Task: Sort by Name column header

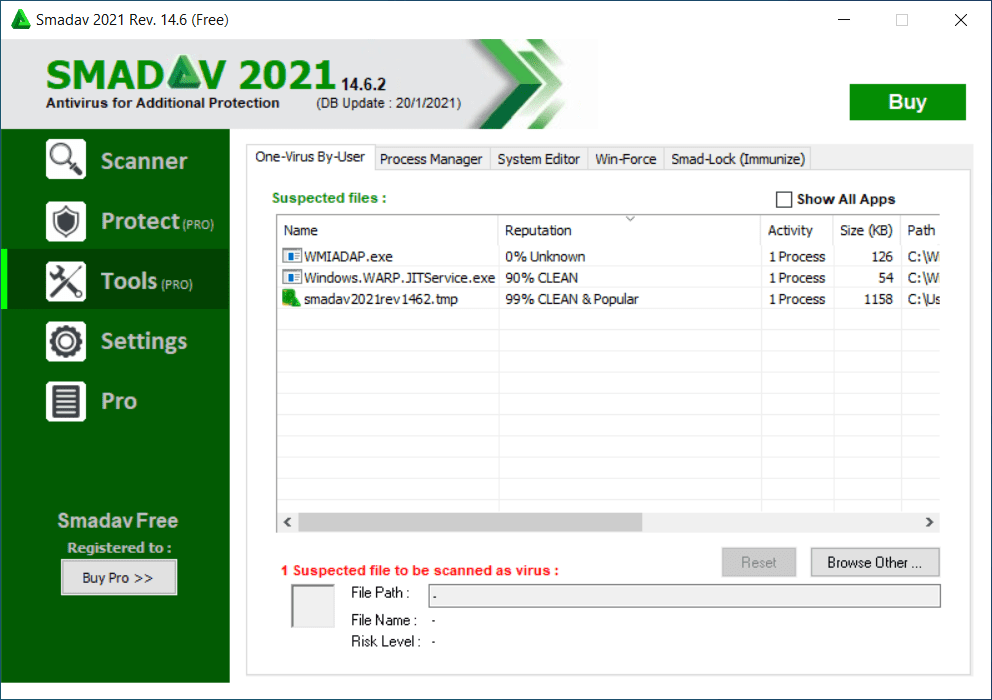Action: [387, 230]
